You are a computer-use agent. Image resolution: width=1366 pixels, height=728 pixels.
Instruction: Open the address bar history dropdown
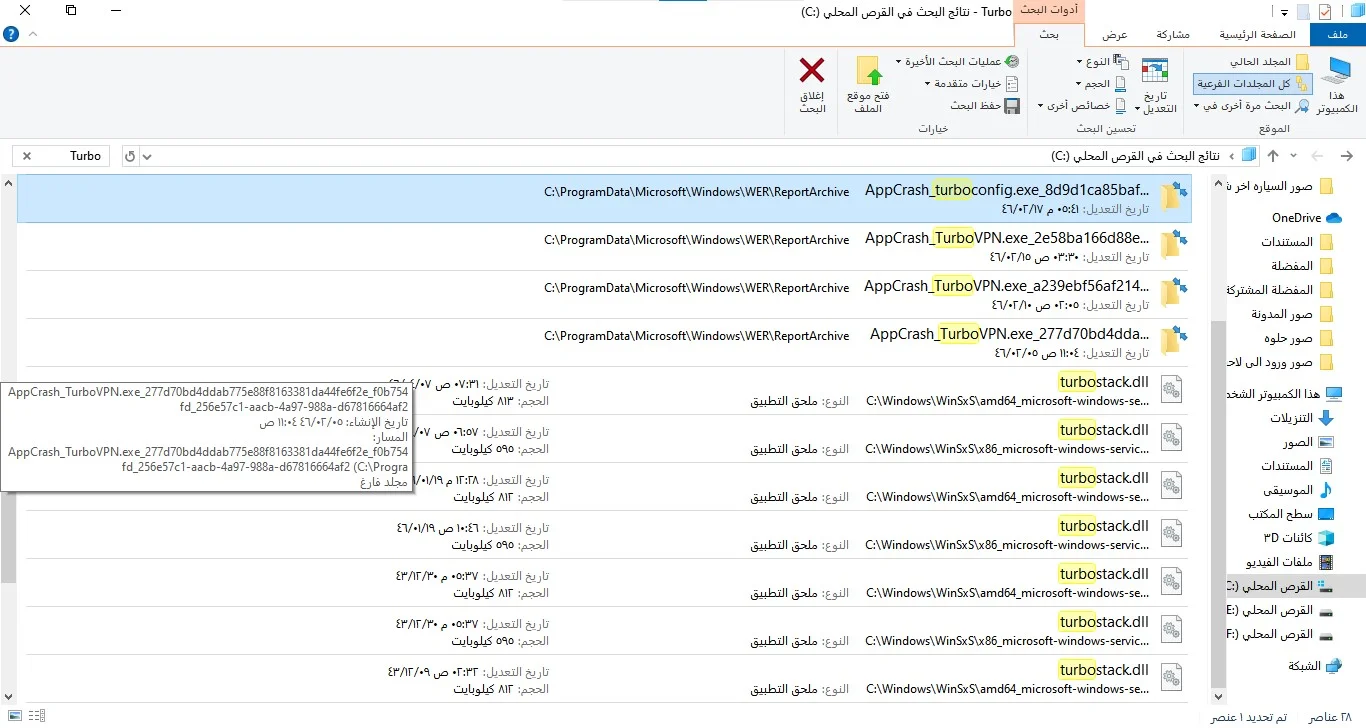(x=148, y=156)
